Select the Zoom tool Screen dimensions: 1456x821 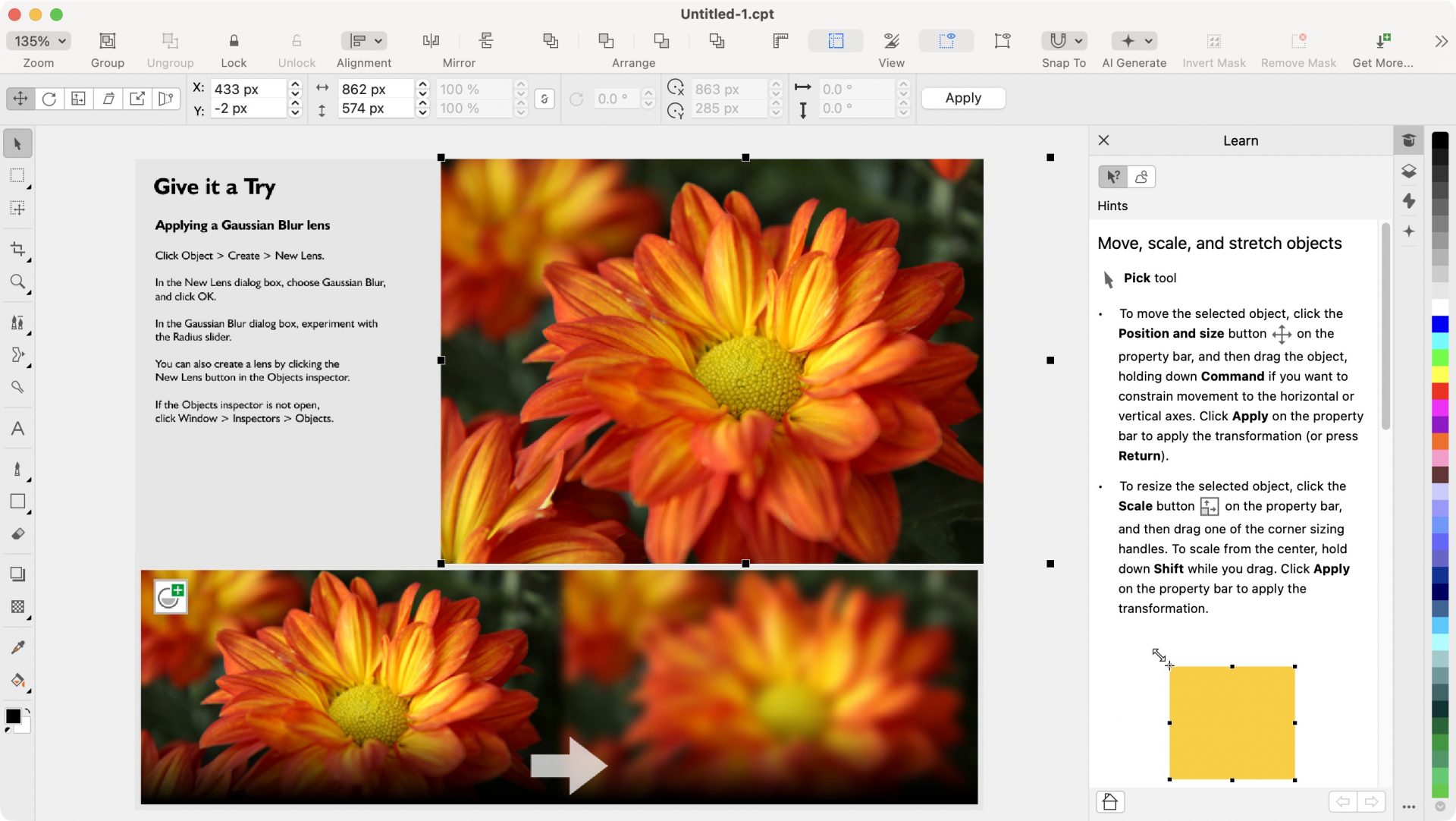(x=17, y=283)
